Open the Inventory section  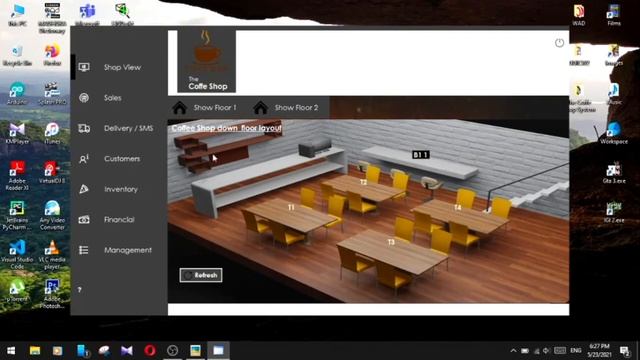click(x=120, y=189)
